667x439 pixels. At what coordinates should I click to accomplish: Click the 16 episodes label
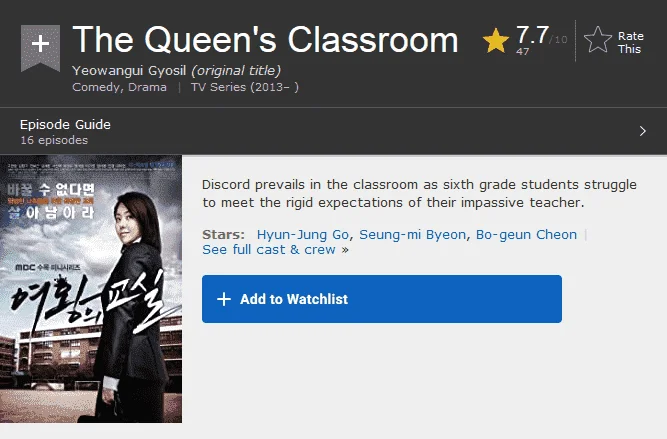54,140
